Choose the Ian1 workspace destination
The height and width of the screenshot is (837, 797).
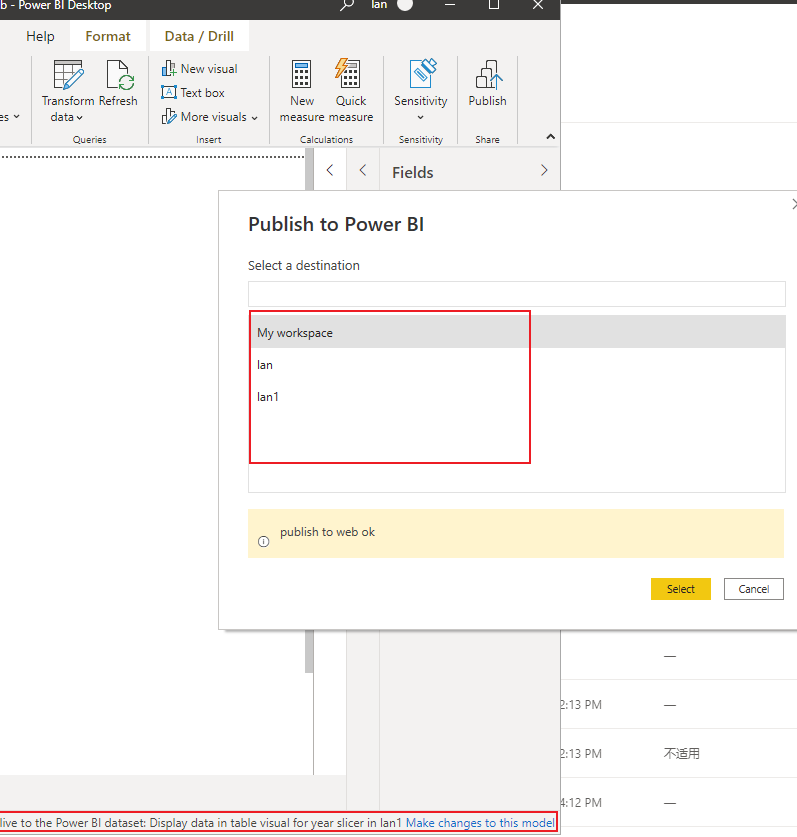point(517,397)
